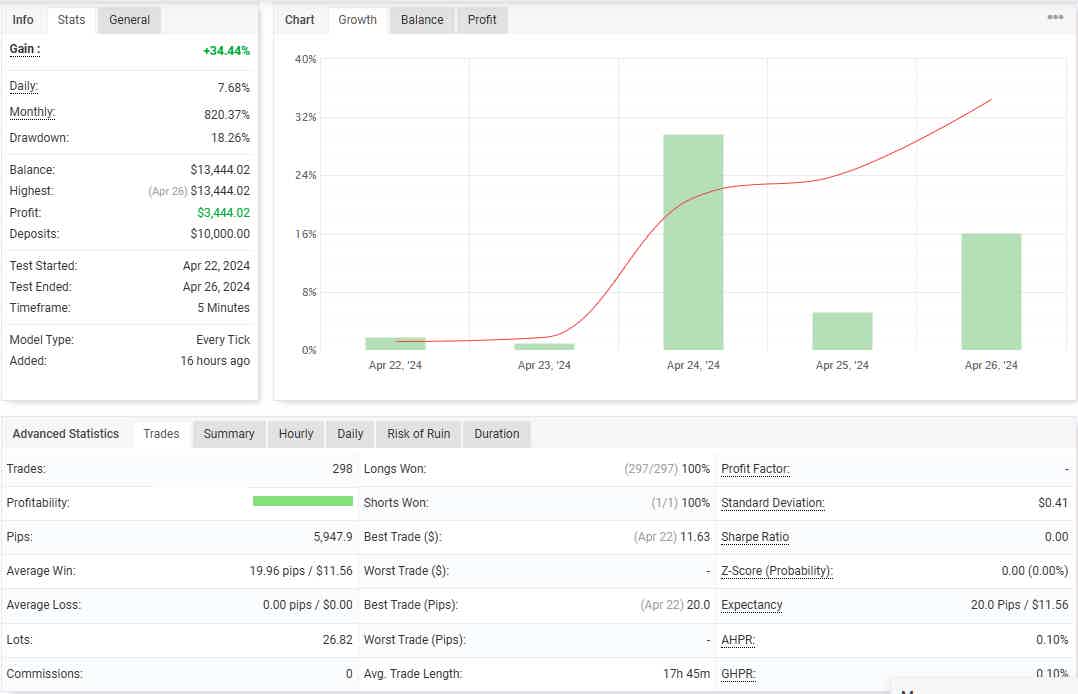
Task: Click the Apr 24 growth bar
Action: click(x=693, y=242)
